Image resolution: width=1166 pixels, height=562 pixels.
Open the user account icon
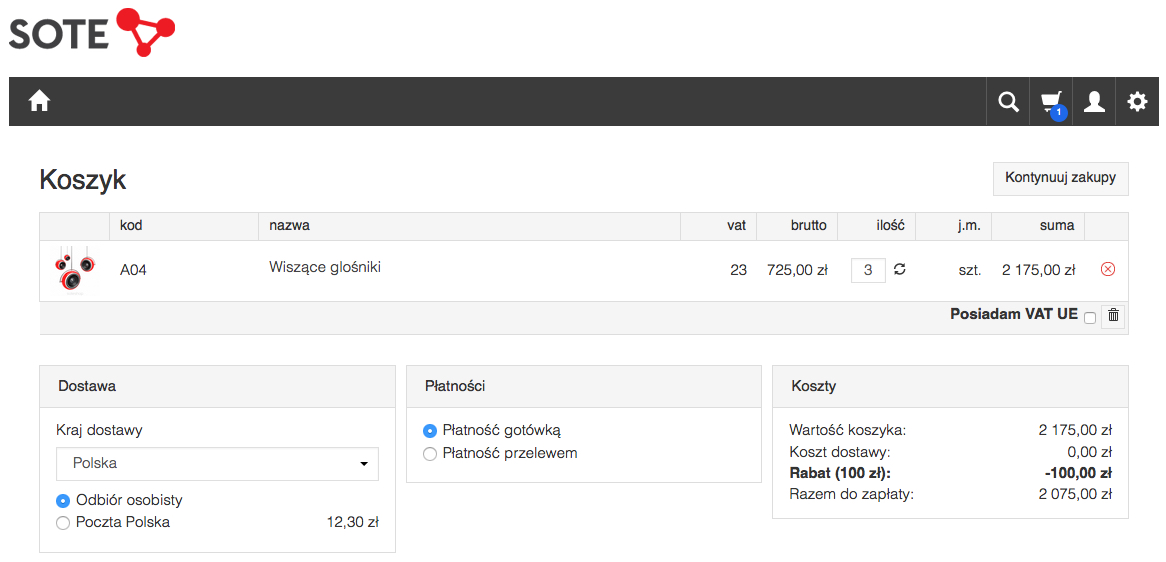(x=1094, y=101)
